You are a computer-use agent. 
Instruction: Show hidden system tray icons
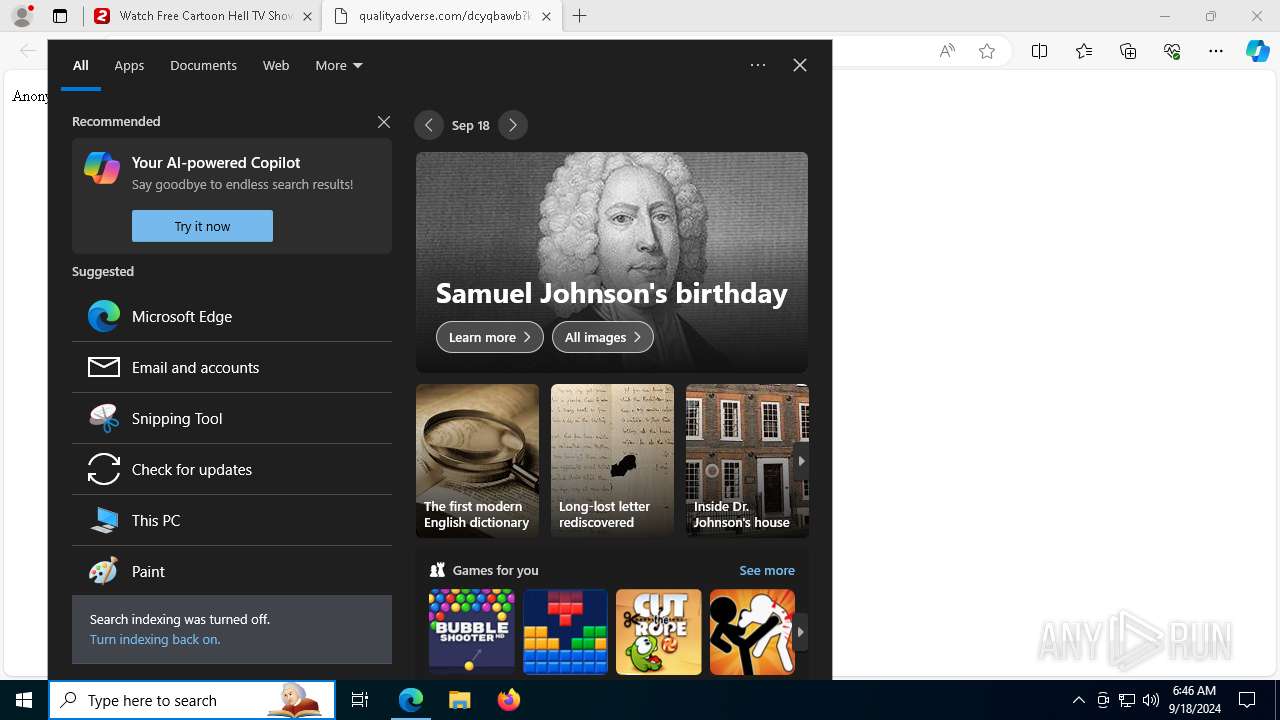point(1078,700)
